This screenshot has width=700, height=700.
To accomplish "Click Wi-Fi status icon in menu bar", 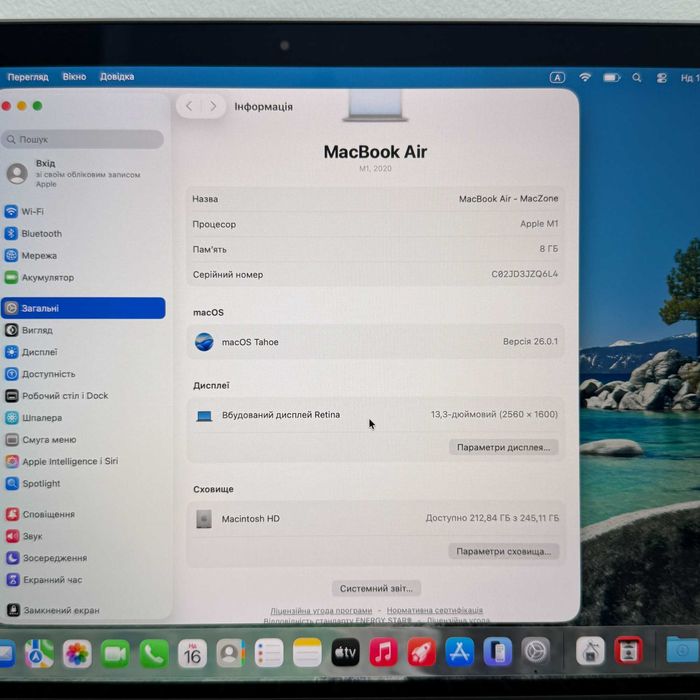I will (585, 77).
